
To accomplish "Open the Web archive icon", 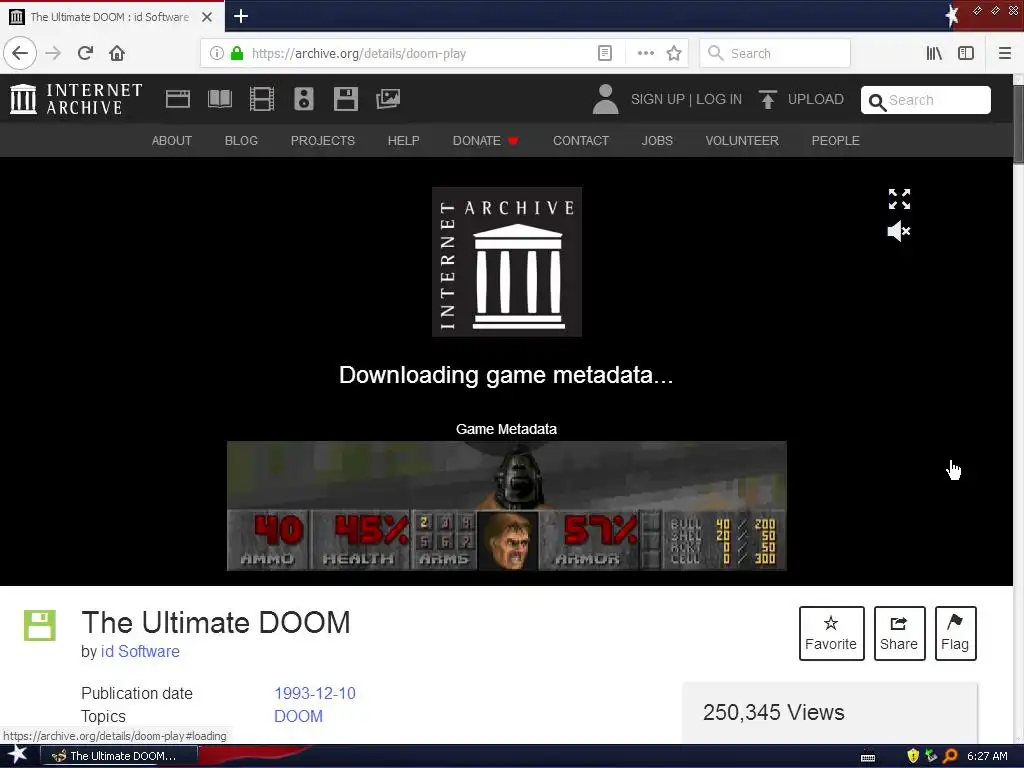I will (x=178, y=99).
